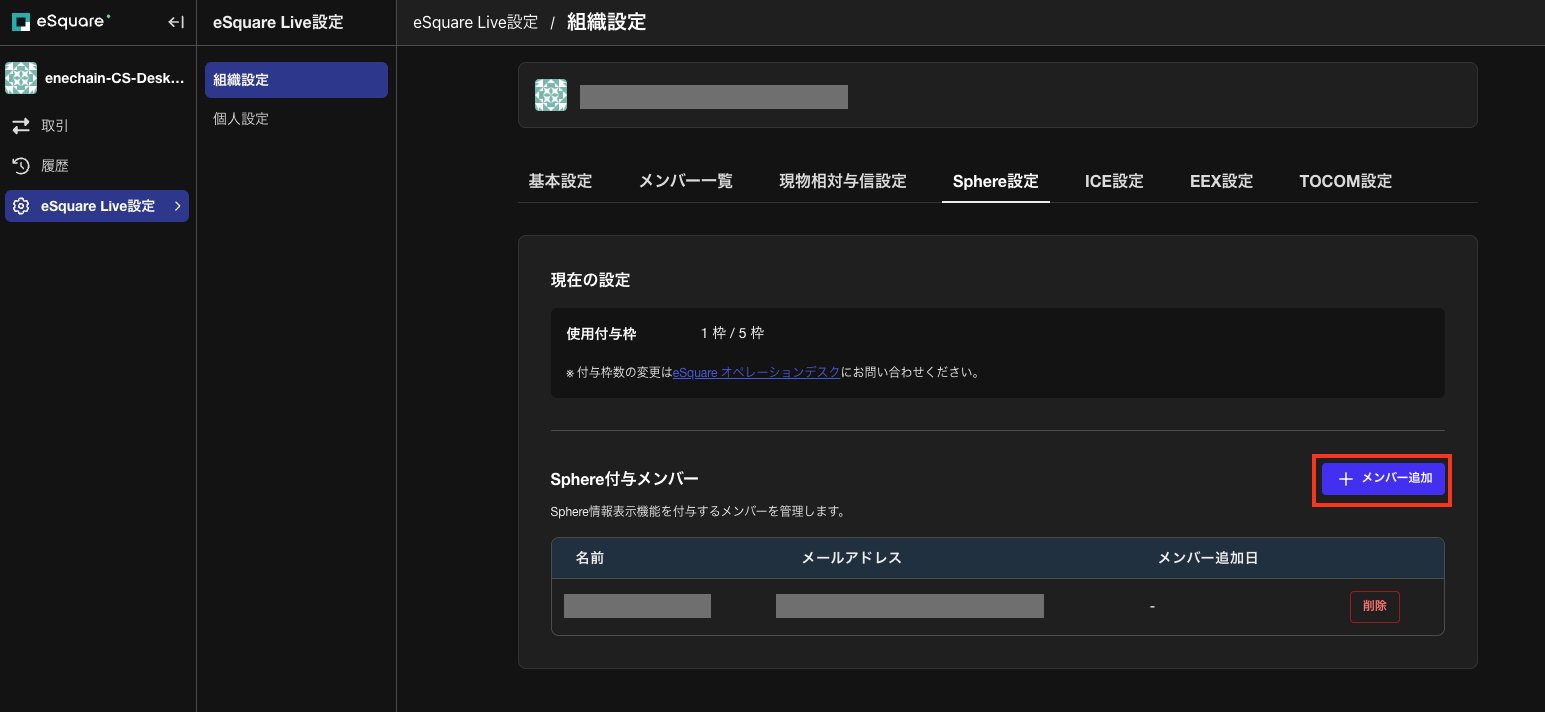Click the 現在の設定 heading

[590, 280]
